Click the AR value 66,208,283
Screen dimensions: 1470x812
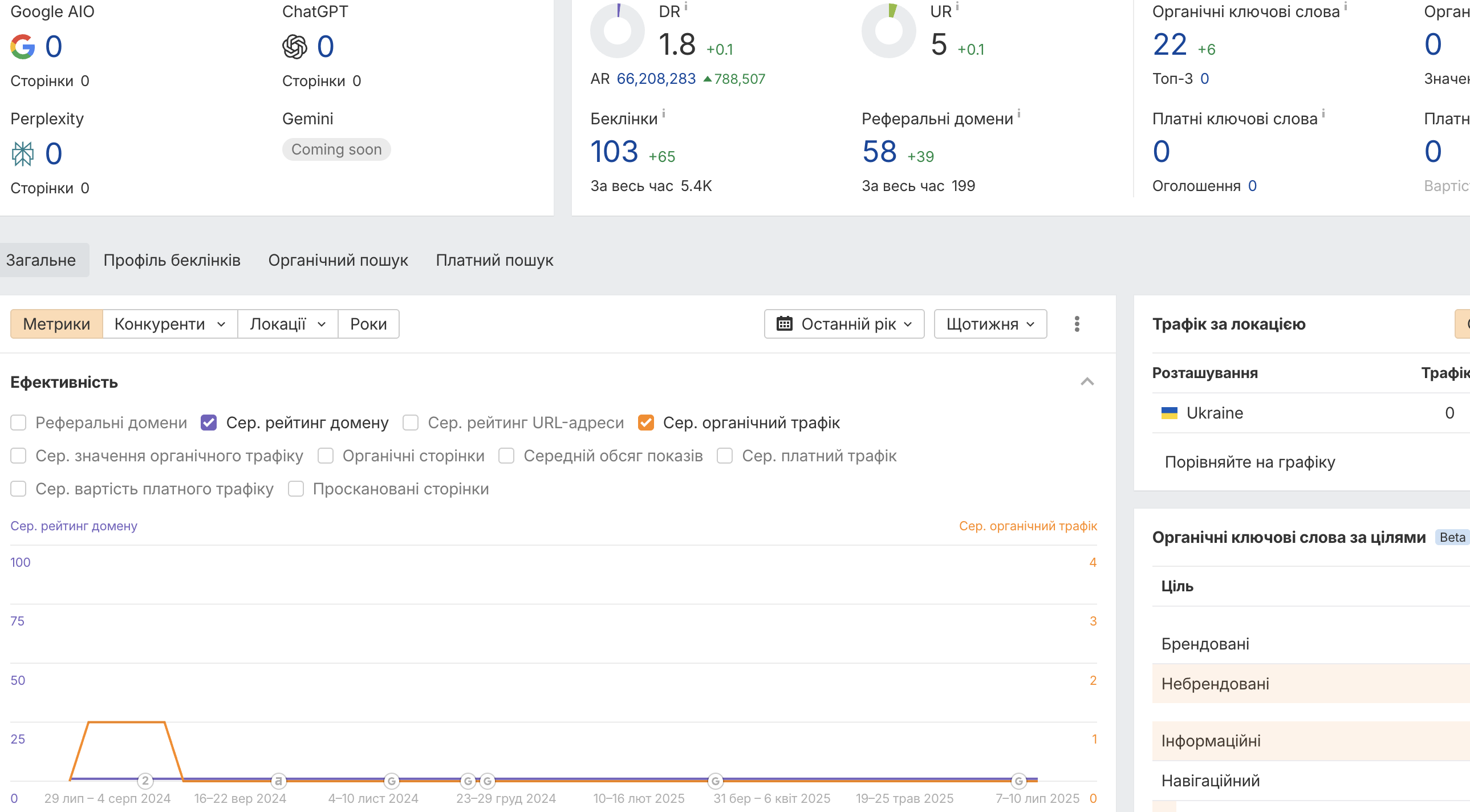[x=656, y=79]
